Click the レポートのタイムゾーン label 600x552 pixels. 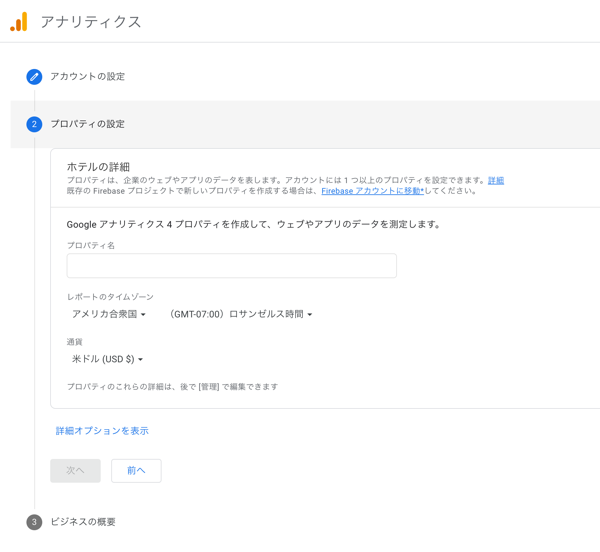pyautogui.click(x=110, y=297)
